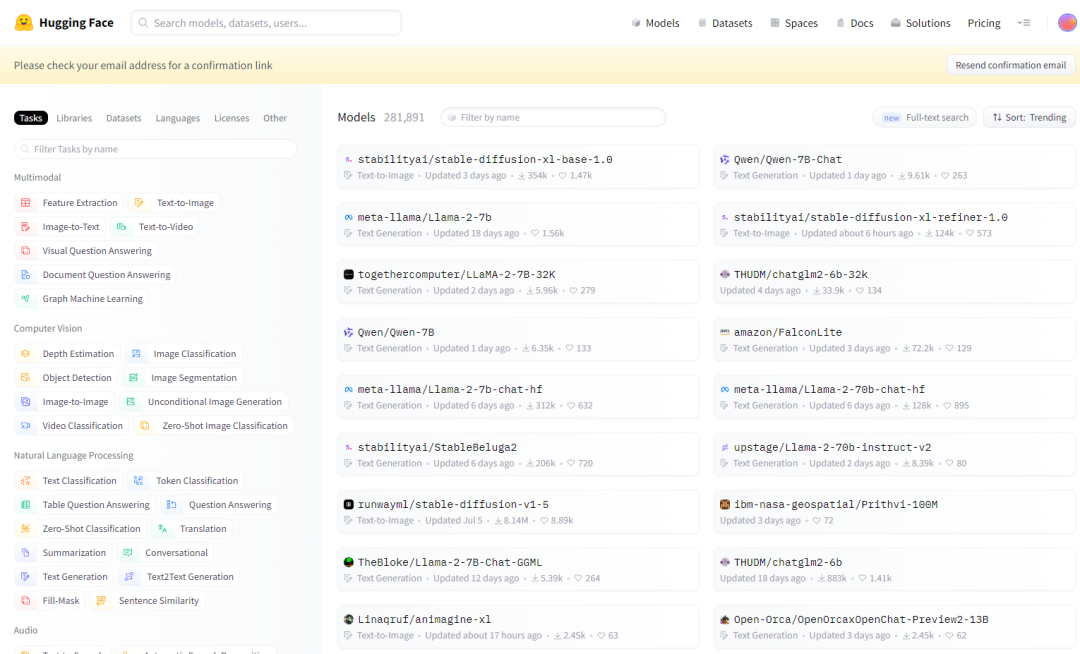Click the Token Classification icon
The width and height of the screenshot is (1080, 654).
(x=138, y=481)
